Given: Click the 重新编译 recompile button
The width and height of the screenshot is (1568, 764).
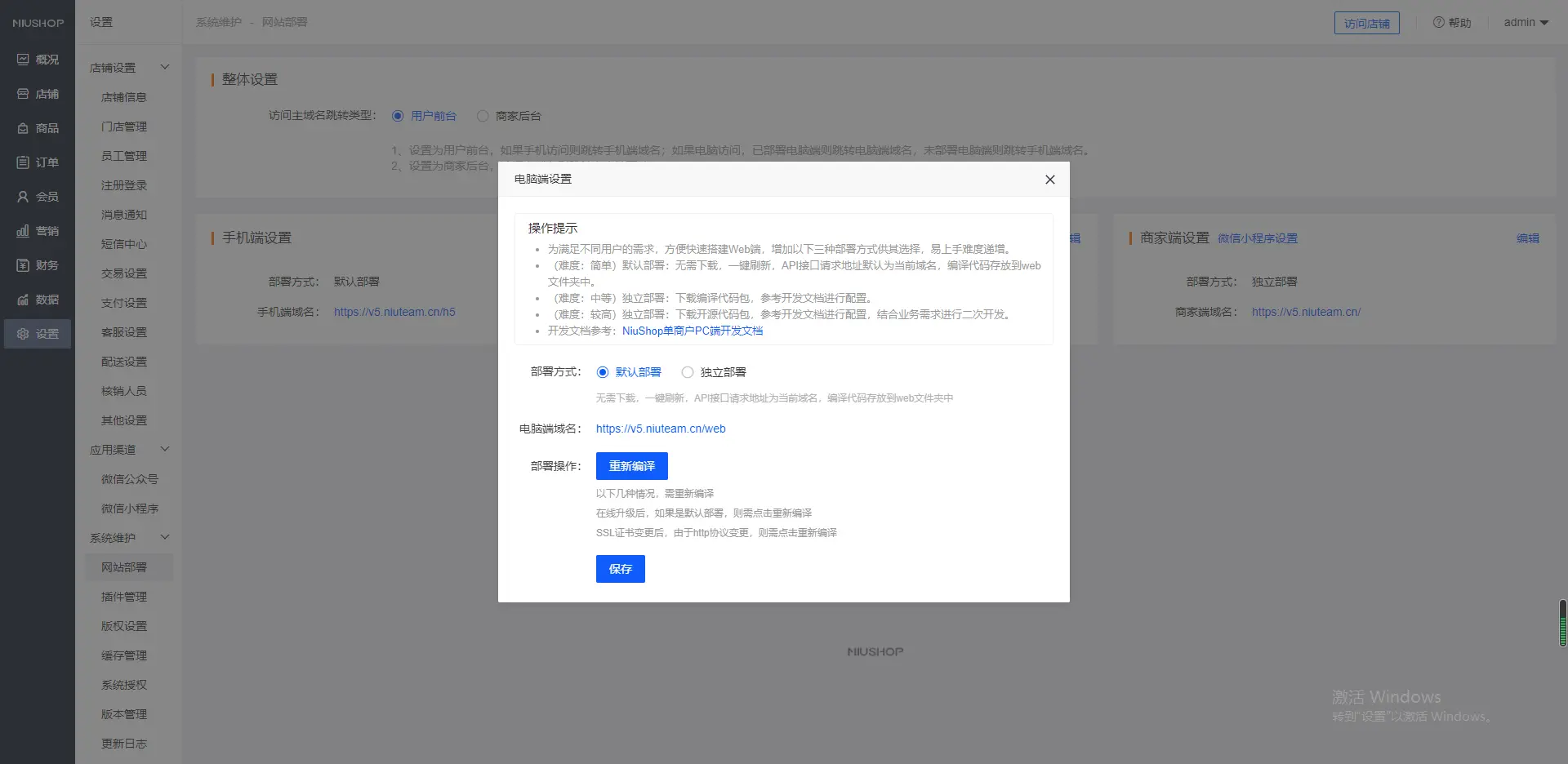Looking at the screenshot, I should click(631, 466).
